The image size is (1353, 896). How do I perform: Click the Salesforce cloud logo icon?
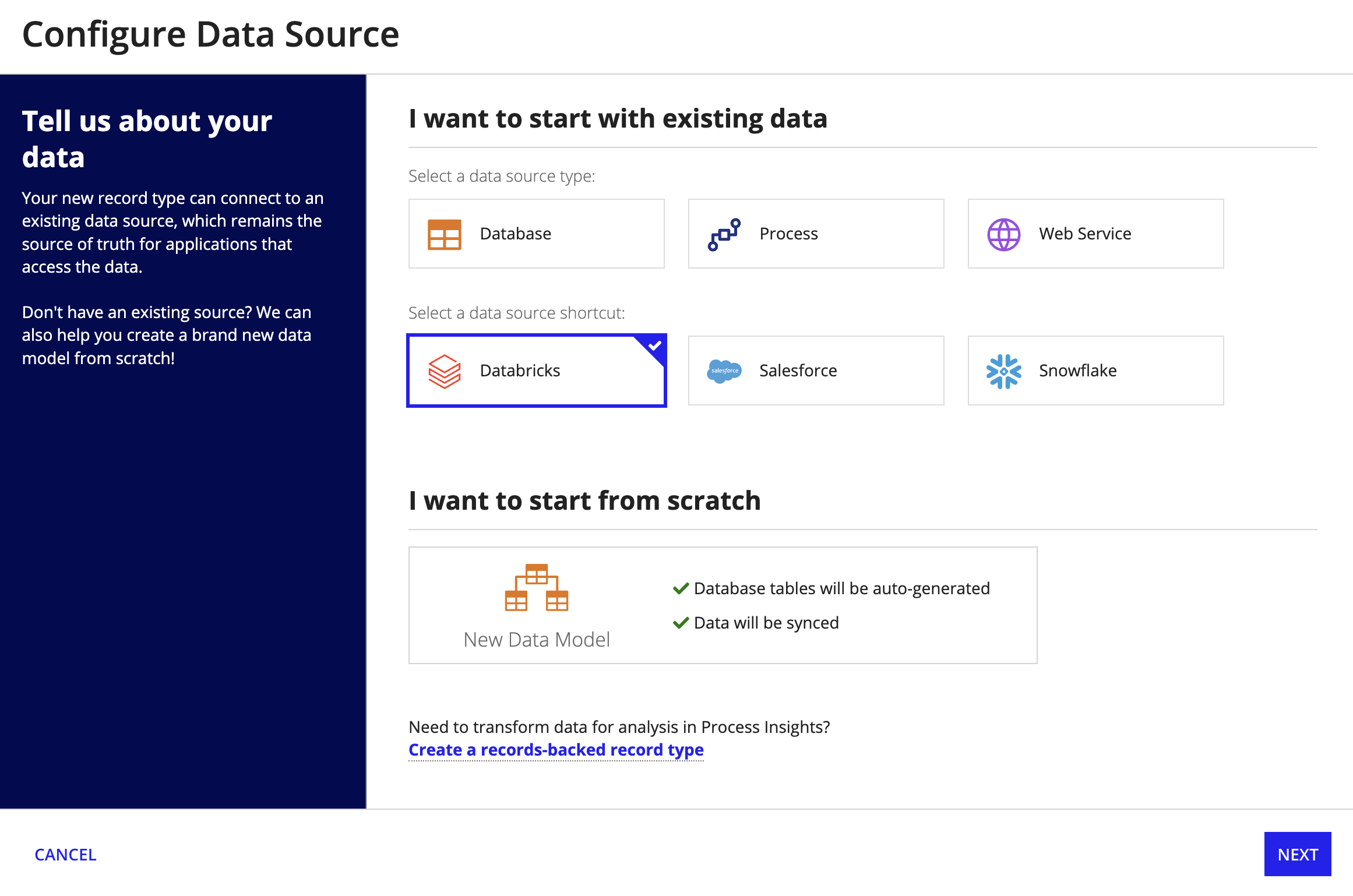point(724,371)
